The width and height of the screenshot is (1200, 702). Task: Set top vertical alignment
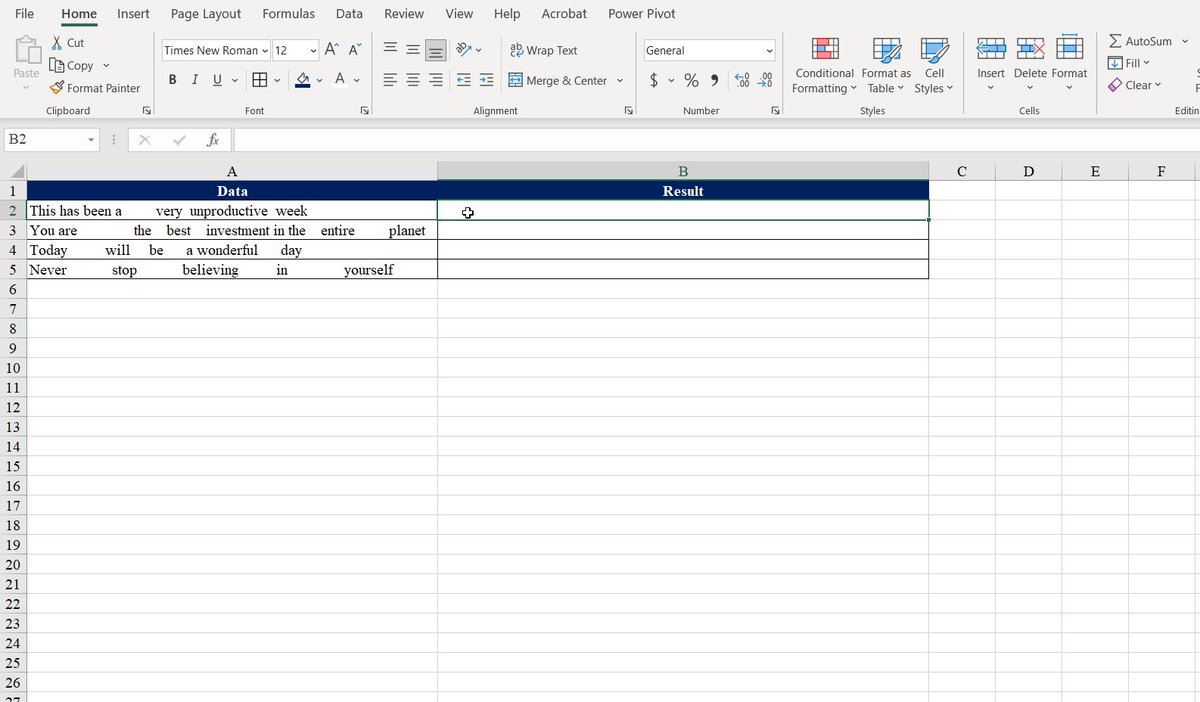[390, 50]
